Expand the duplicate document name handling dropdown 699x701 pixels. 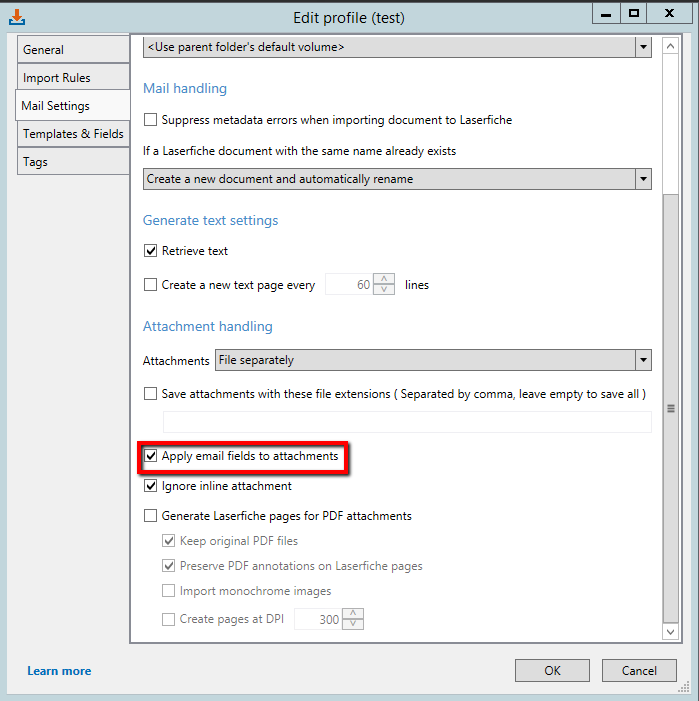point(397,179)
